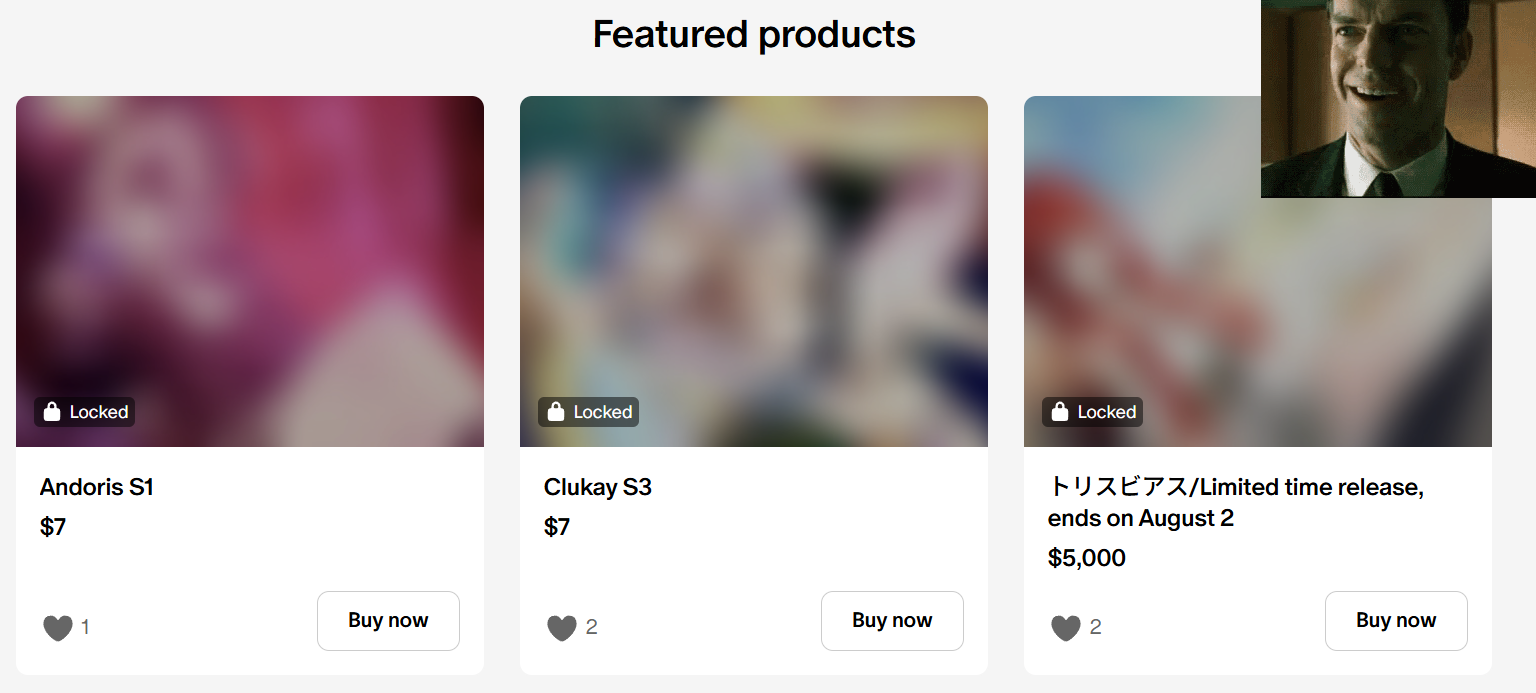Screen dimensions: 1536x693
Task: Select the $5,000 price text
Action: [x=1087, y=558]
